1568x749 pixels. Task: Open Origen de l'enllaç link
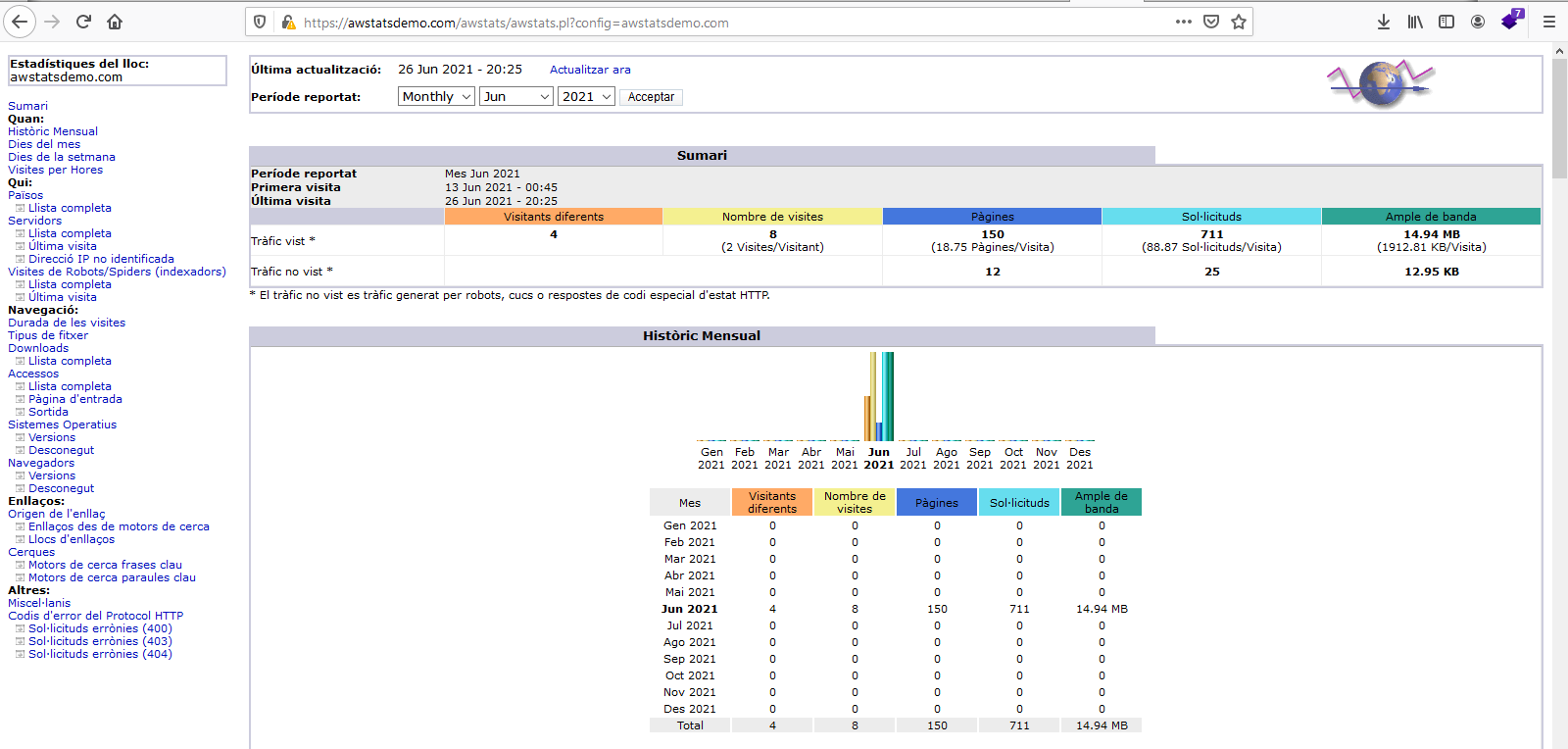[x=56, y=514]
